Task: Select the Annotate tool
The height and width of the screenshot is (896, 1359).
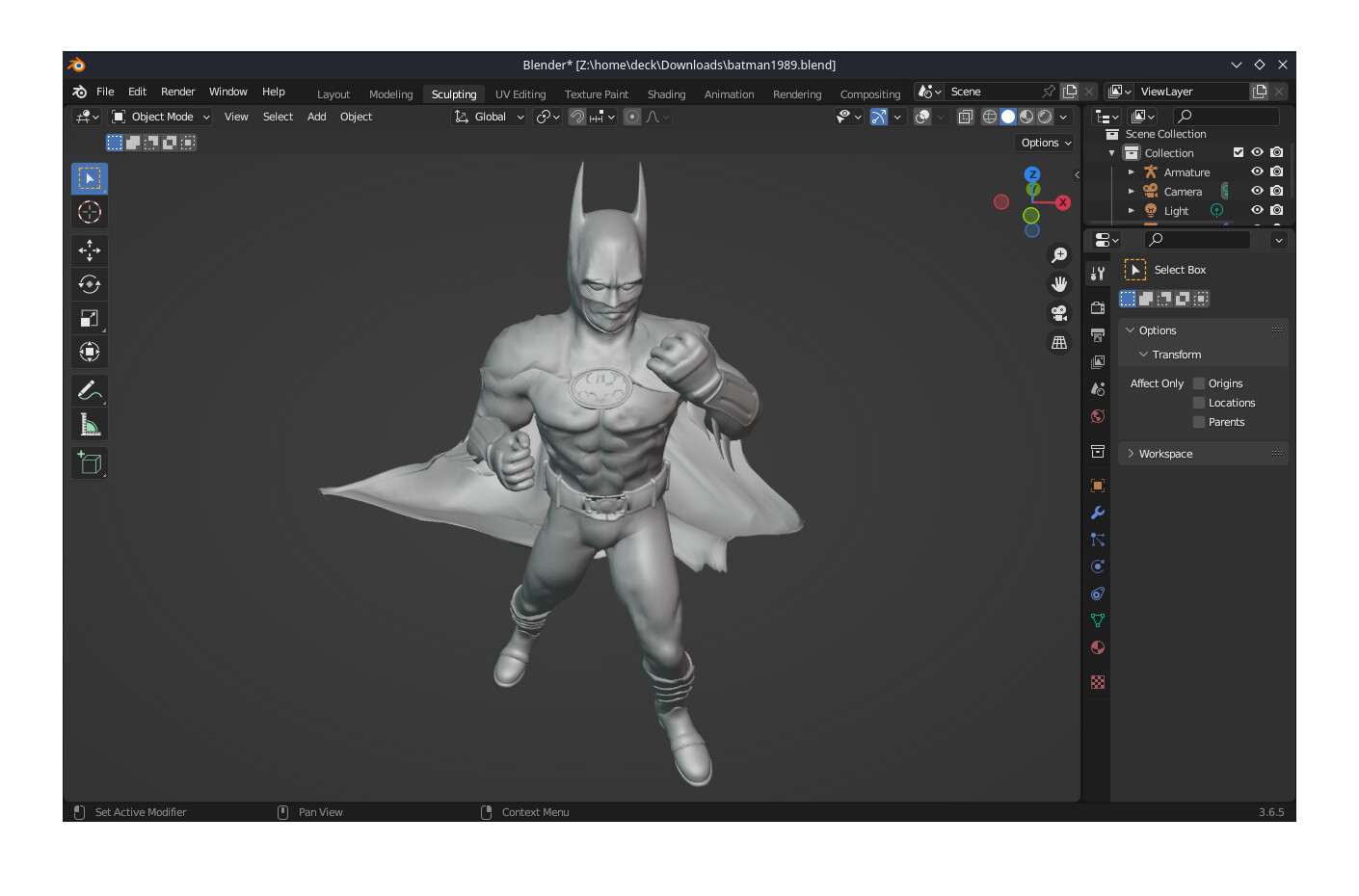Action: click(90, 390)
